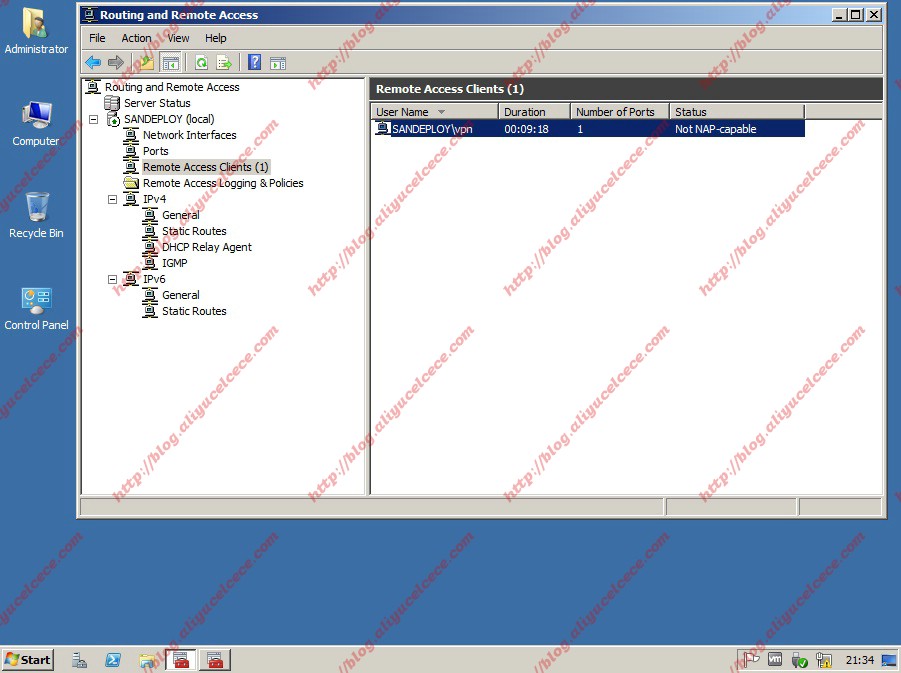Open Administrator folder on desktop
This screenshot has height=673, width=901.
[x=36, y=30]
